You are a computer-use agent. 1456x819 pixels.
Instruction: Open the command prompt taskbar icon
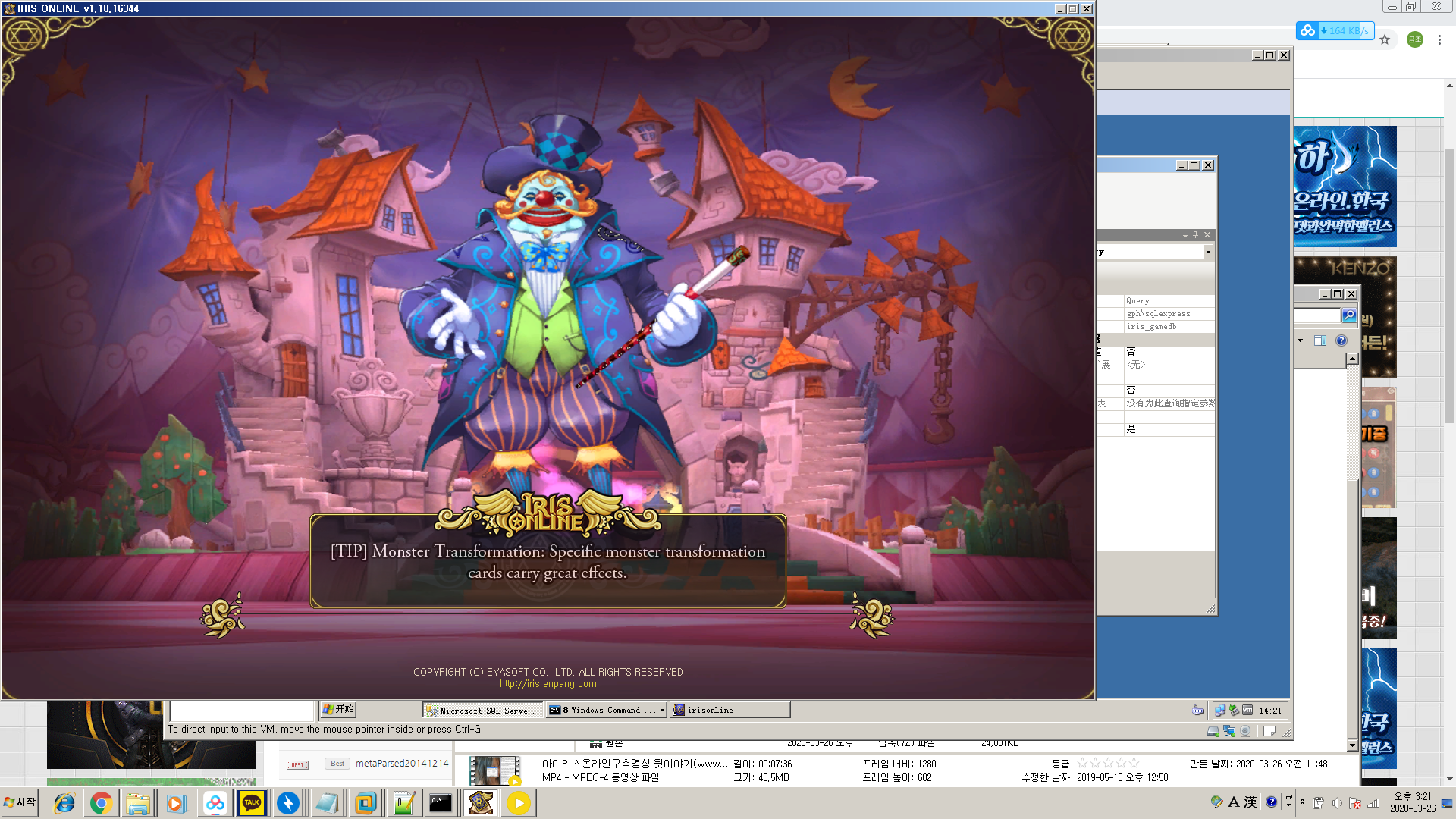441,803
